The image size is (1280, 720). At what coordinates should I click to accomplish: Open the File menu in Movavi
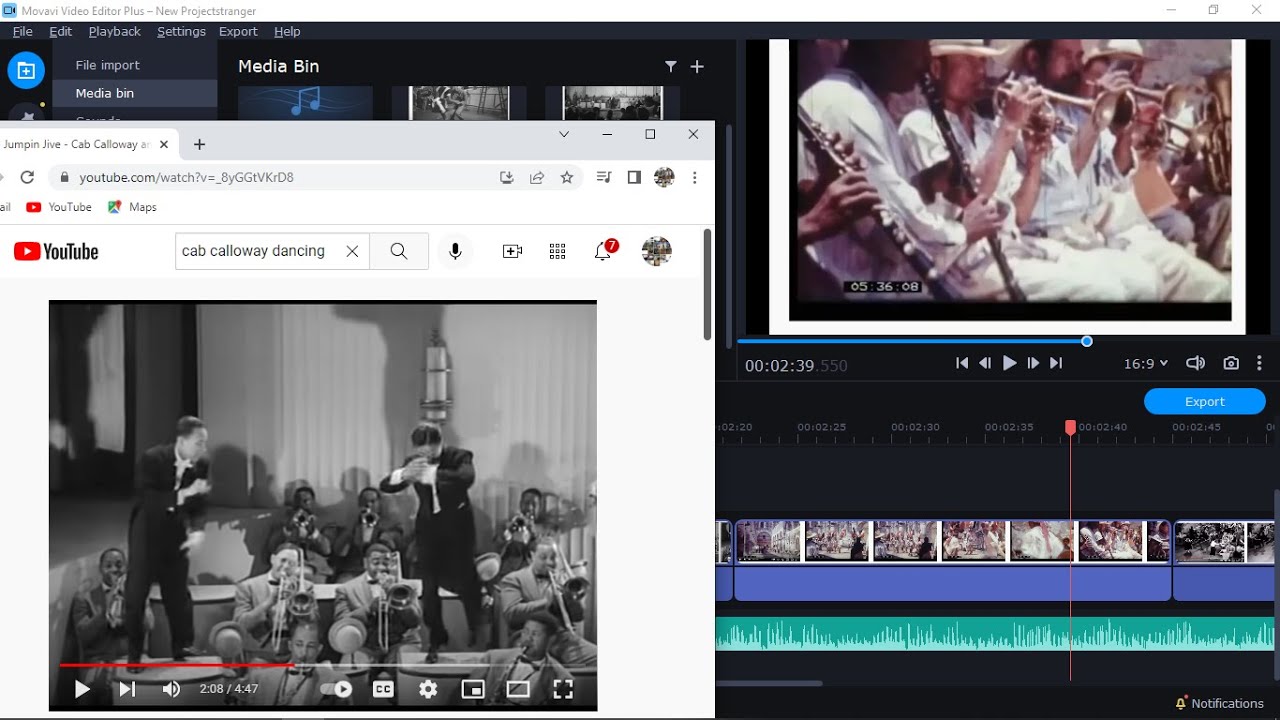pos(22,31)
